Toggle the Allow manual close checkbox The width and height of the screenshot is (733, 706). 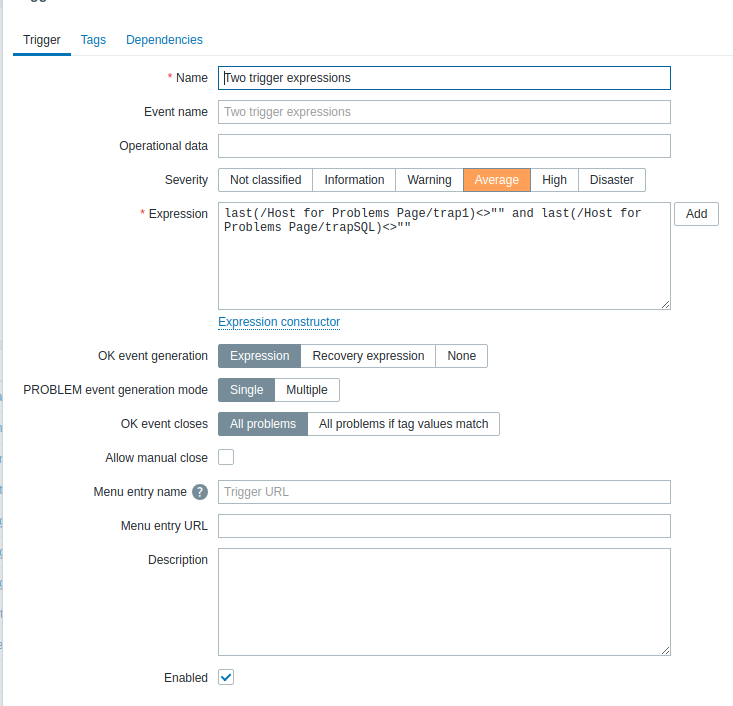click(x=226, y=458)
